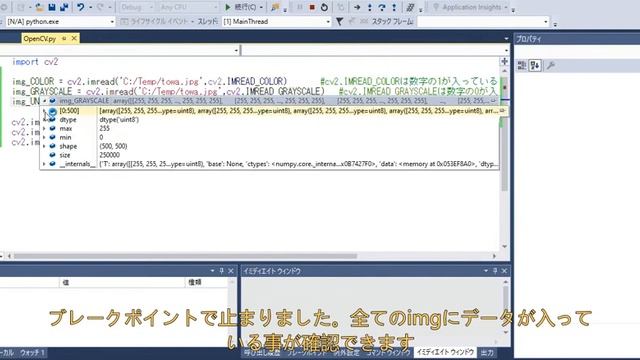Close the Immediate Window panel
Image resolution: width=640 pixels, height=360 pixels.
[x=504, y=271]
